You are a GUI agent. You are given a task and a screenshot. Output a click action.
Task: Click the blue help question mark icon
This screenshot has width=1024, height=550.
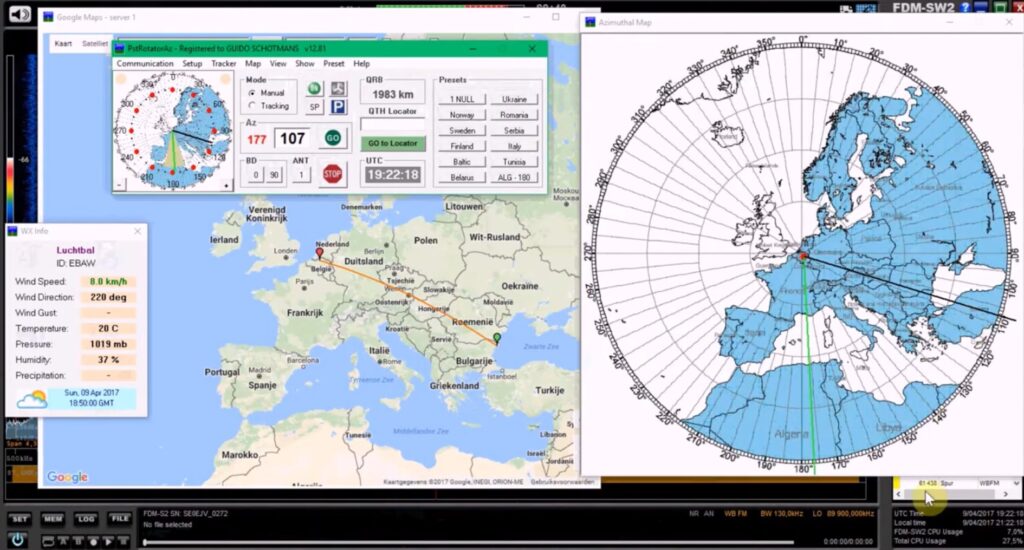pos(966,7)
